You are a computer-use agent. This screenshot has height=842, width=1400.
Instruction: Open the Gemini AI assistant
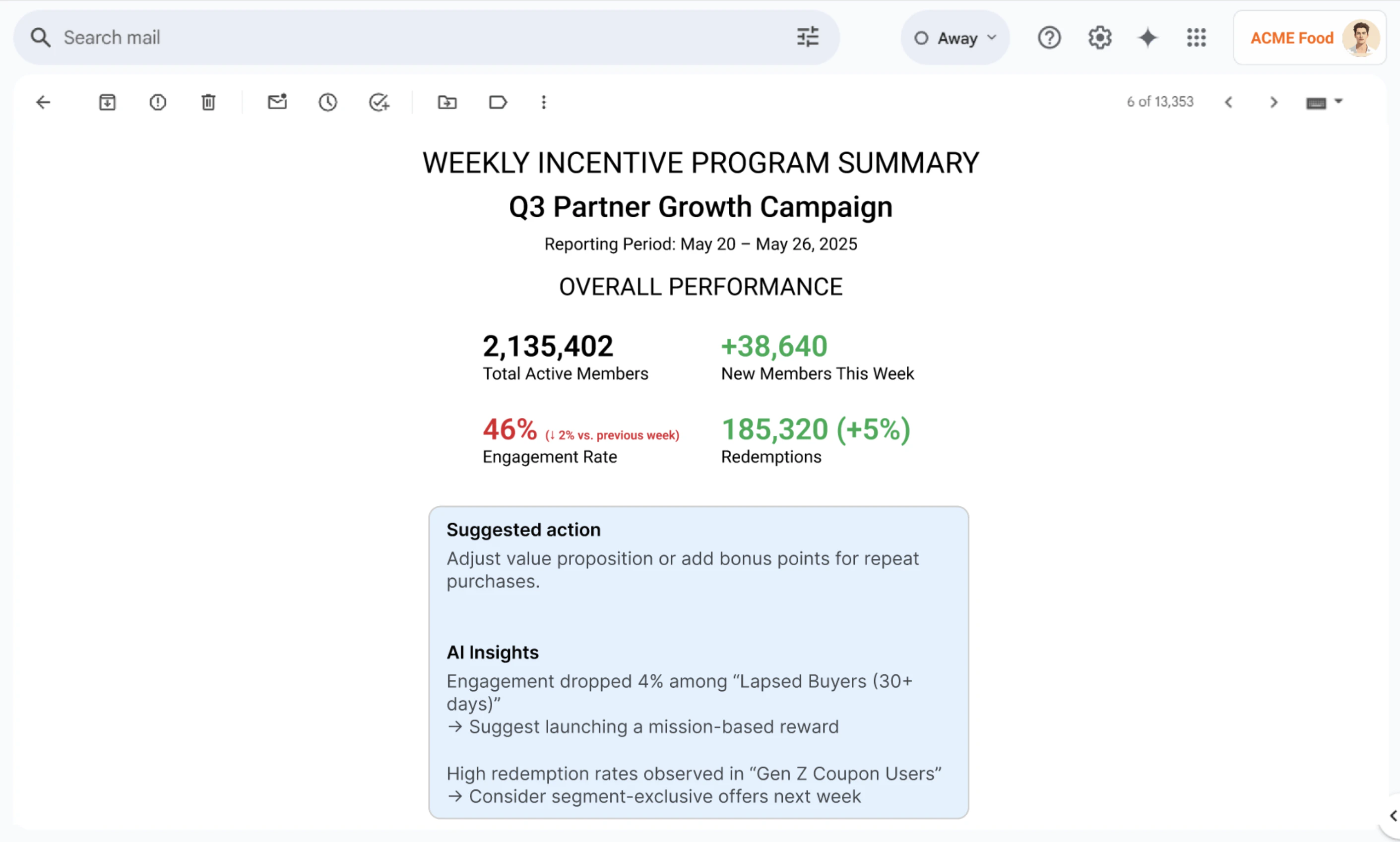coord(1147,37)
